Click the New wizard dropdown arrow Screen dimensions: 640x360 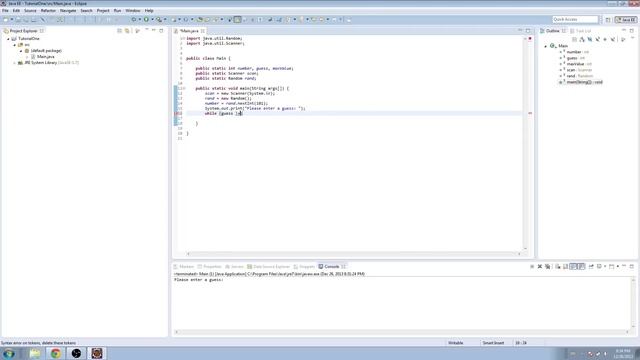click(11, 20)
